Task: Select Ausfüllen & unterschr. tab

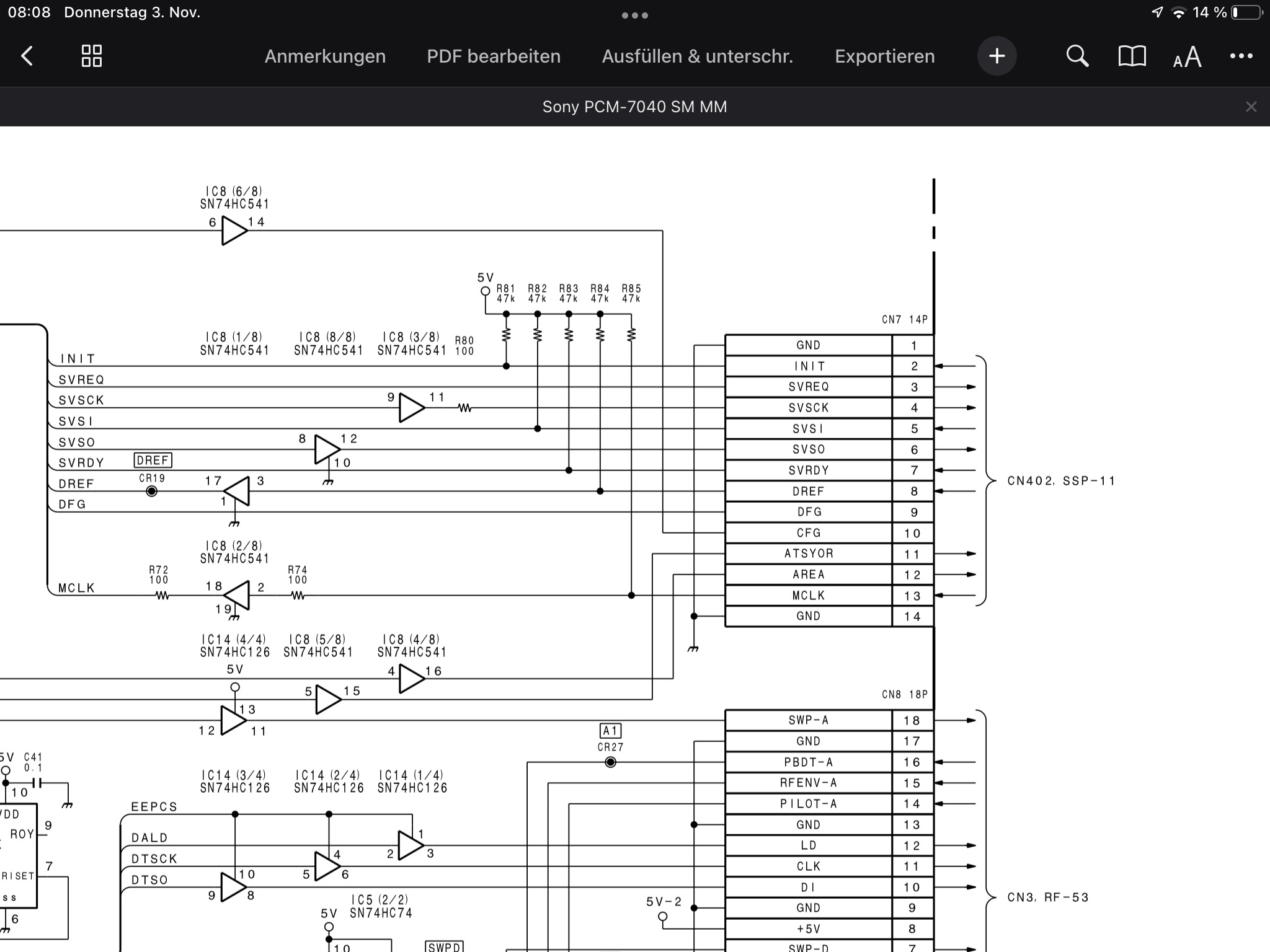Action: [x=697, y=56]
